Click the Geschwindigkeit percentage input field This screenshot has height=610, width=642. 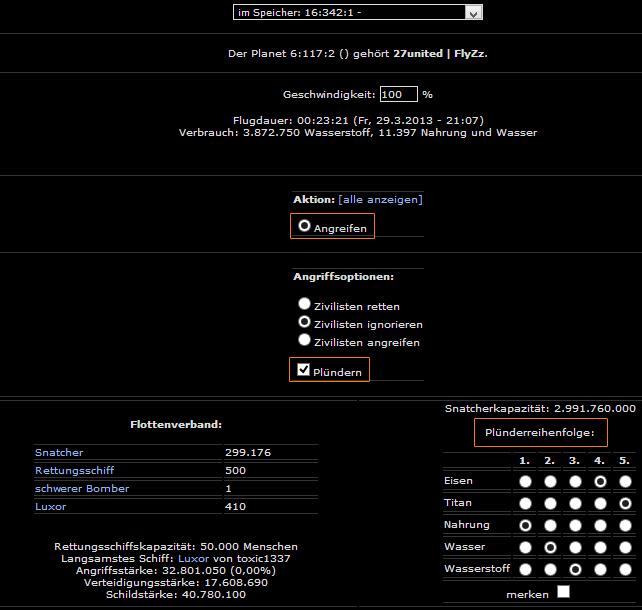click(x=398, y=94)
